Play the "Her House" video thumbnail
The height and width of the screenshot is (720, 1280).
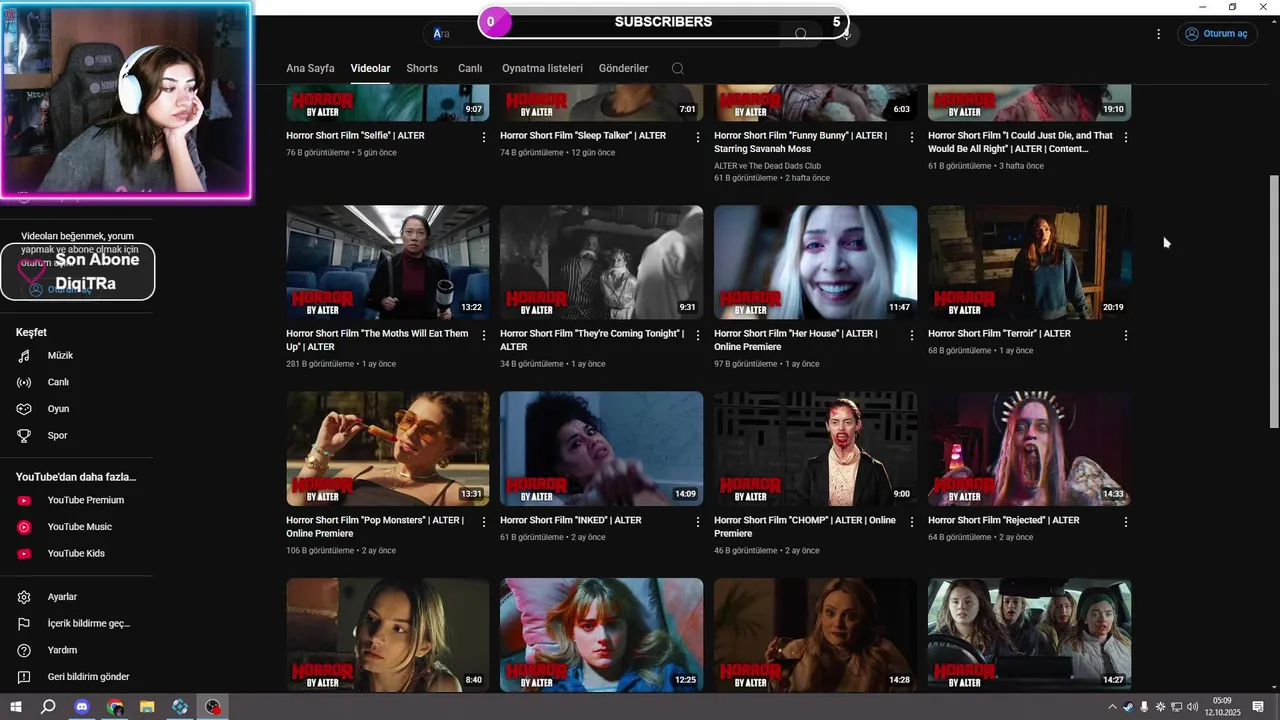point(815,262)
